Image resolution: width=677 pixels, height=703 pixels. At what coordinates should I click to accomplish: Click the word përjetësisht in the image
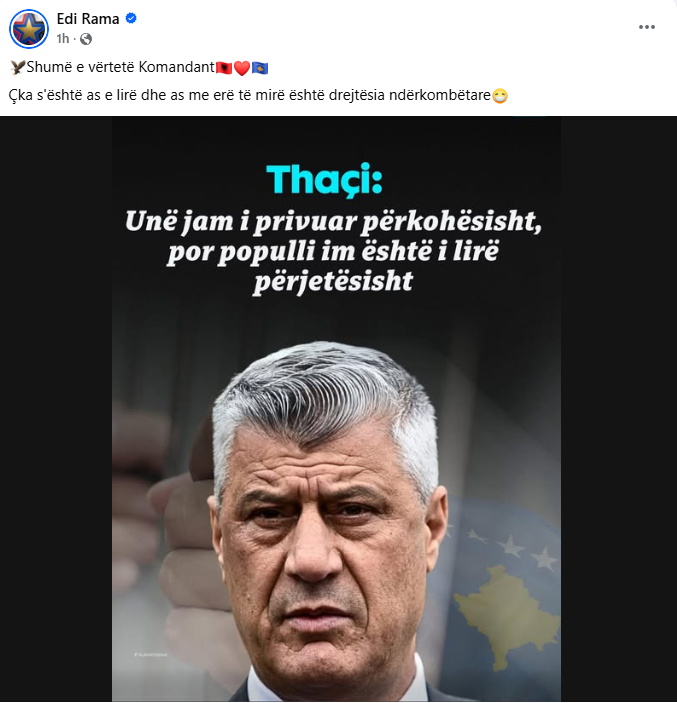[x=333, y=282]
